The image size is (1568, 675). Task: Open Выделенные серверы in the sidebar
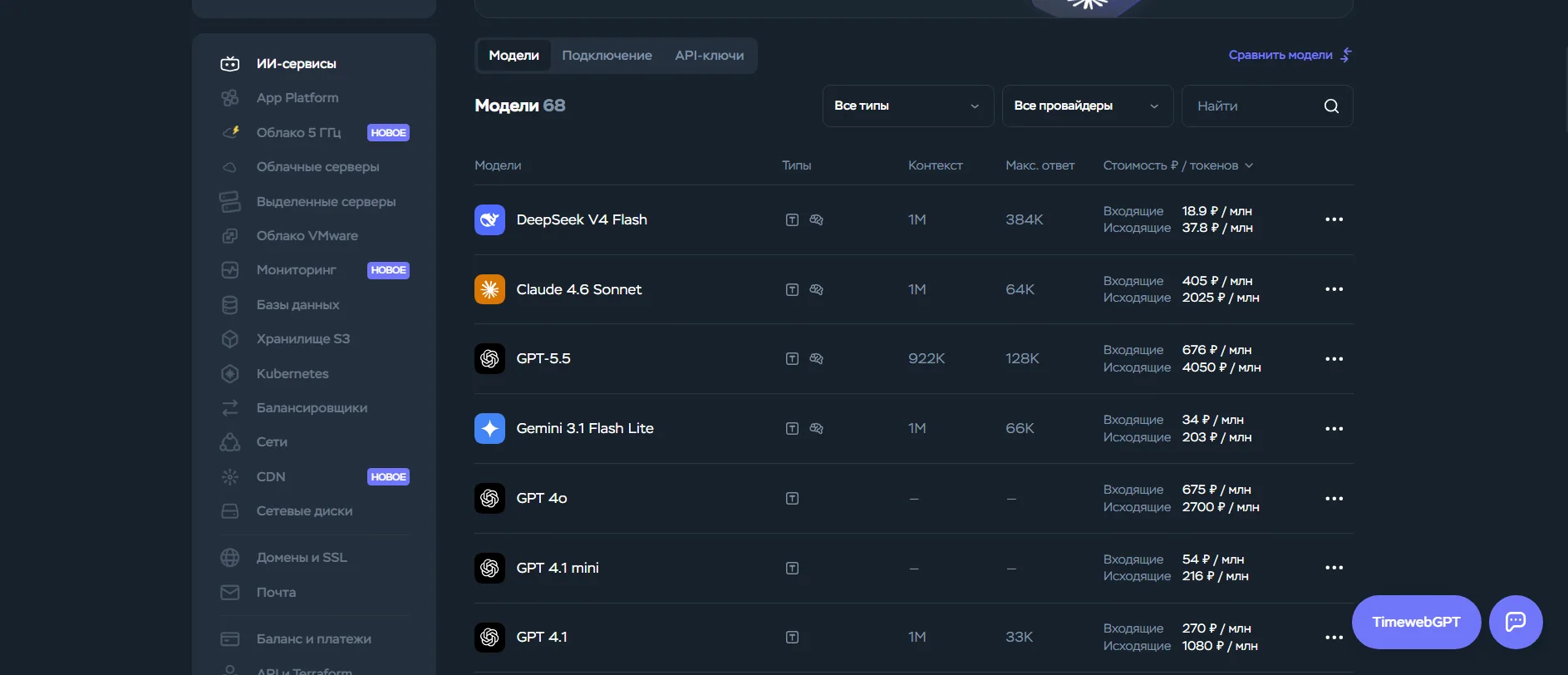pyautogui.click(x=326, y=202)
